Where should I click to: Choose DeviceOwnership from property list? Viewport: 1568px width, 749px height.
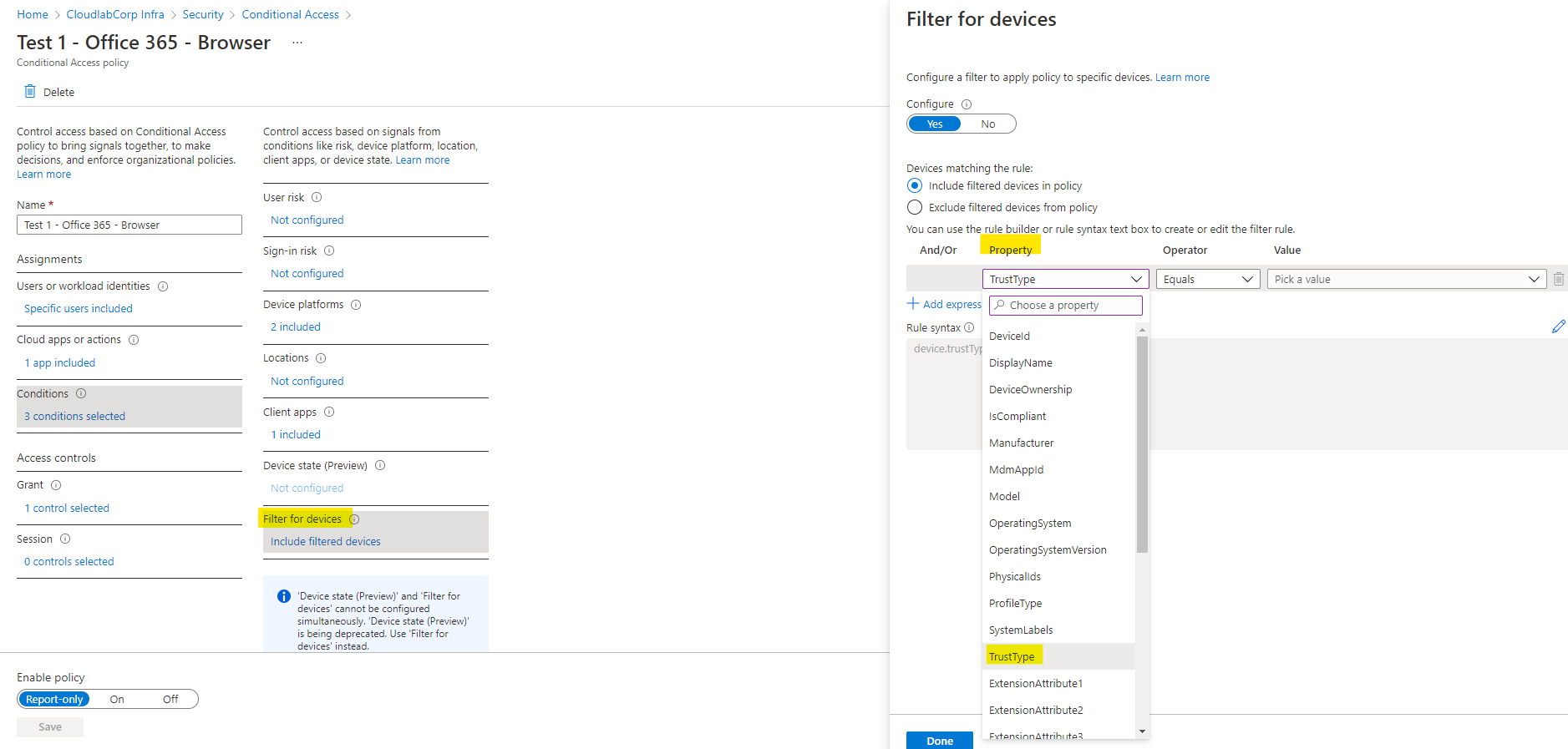[1058, 389]
